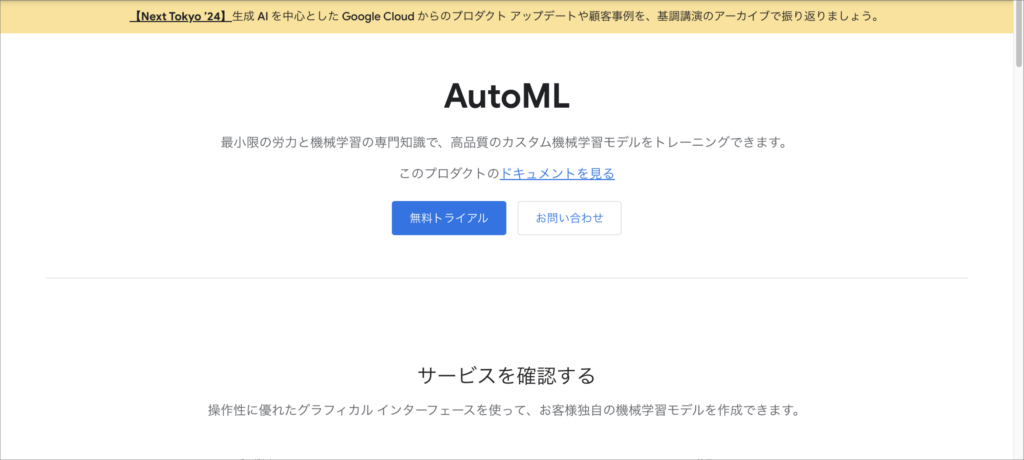Click the AutoML page heading
The image size is (1024, 460).
click(507, 97)
